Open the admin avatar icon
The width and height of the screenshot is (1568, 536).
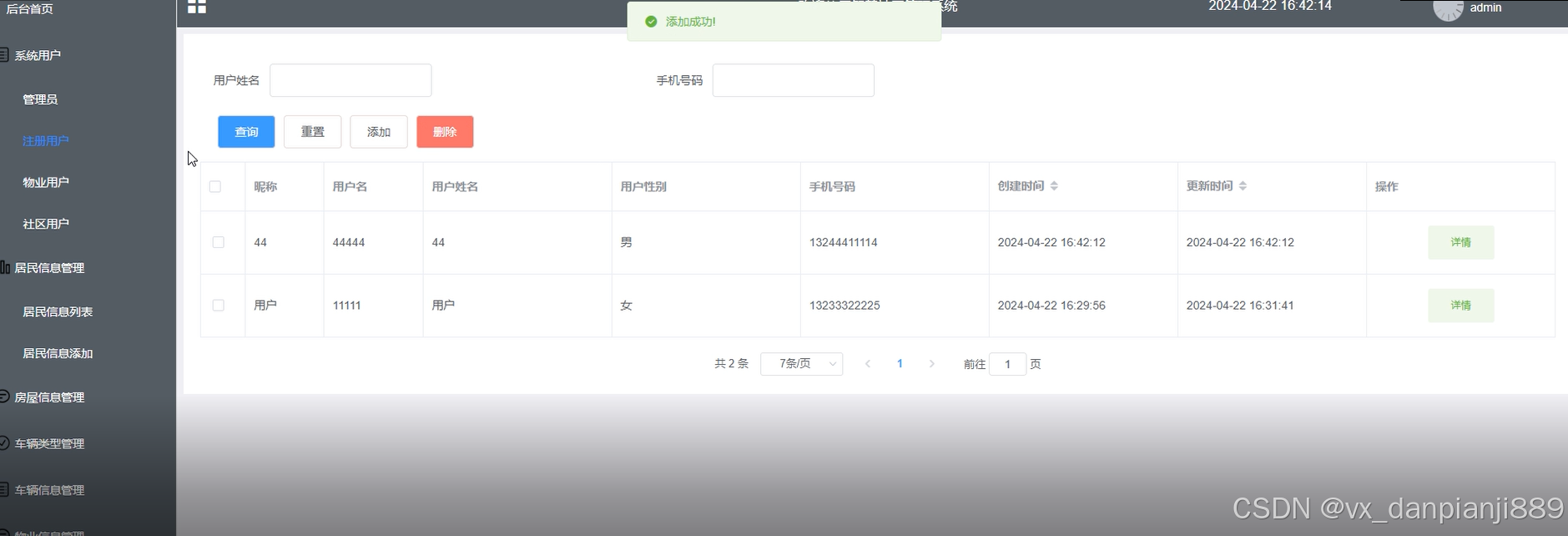(1448, 9)
